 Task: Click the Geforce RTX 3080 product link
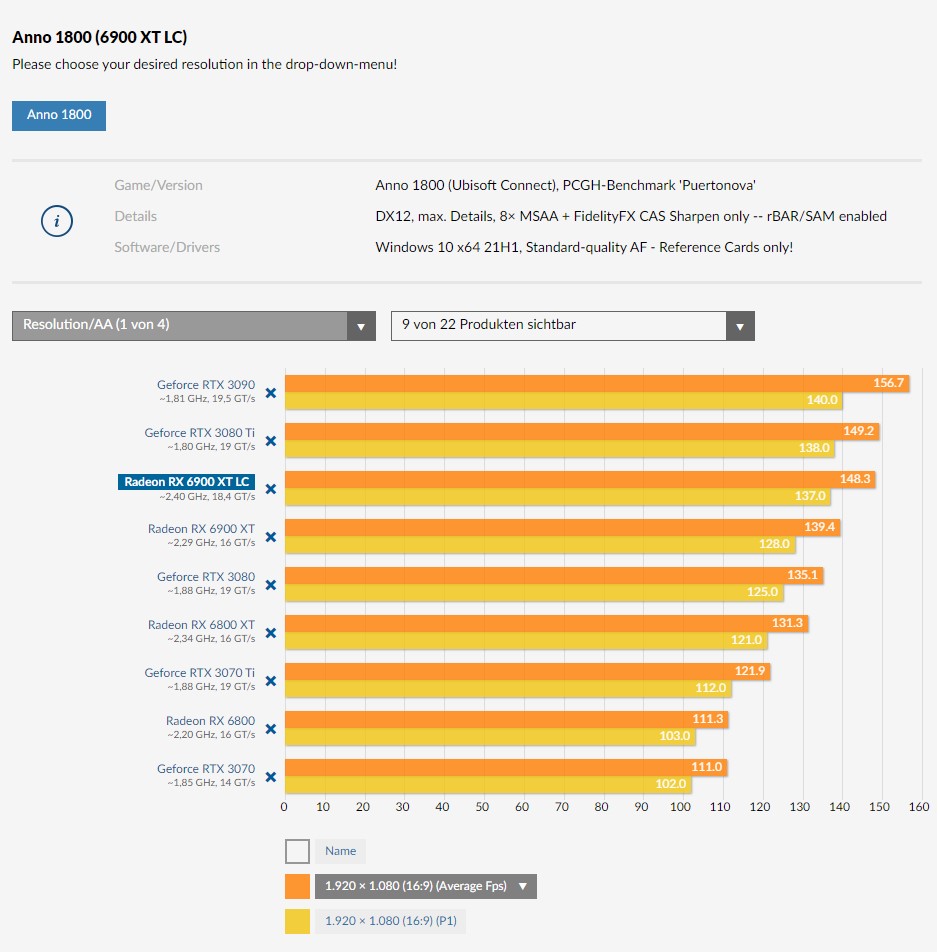(205, 577)
